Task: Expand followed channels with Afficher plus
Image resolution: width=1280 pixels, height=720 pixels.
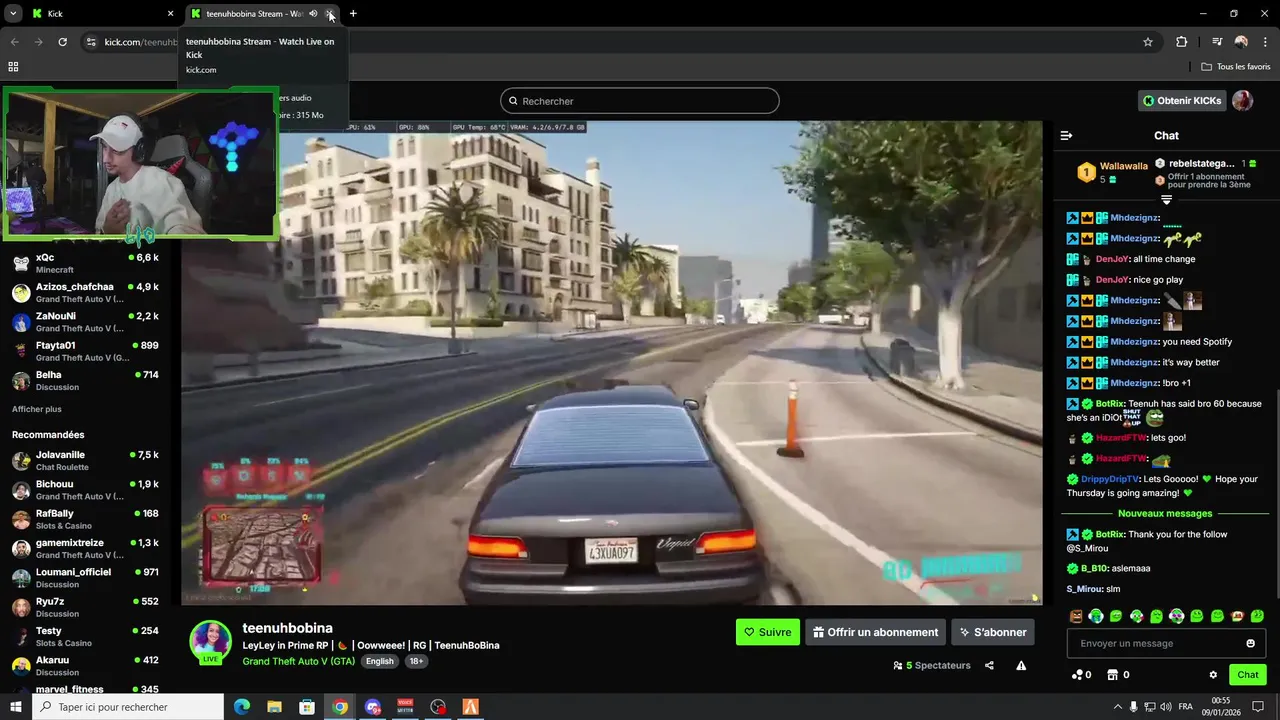Action: [37, 409]
